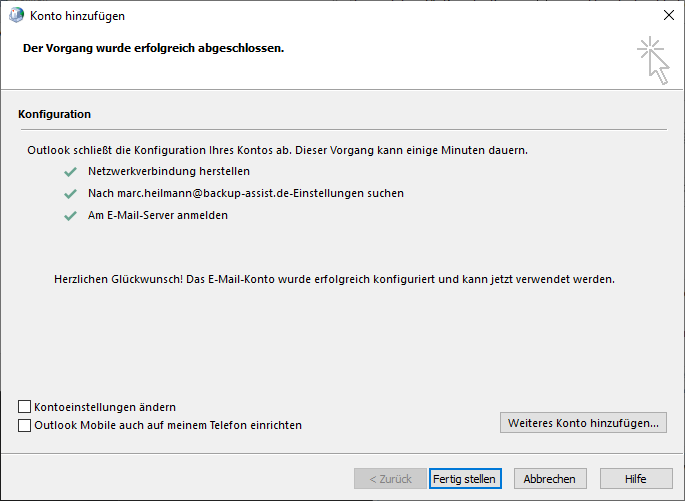Select the Konfiguration section heading

pos(55,115)
